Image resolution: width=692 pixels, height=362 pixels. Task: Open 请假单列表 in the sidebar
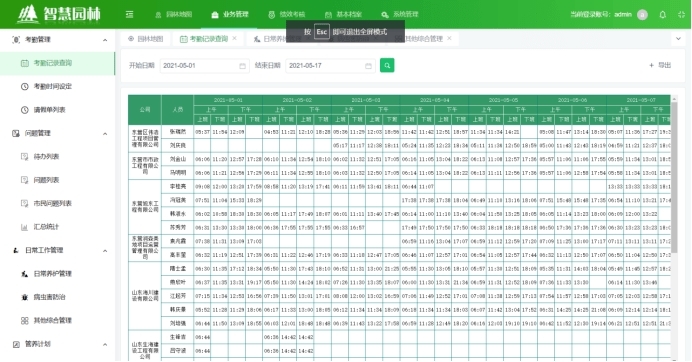[x=49, y=110]
